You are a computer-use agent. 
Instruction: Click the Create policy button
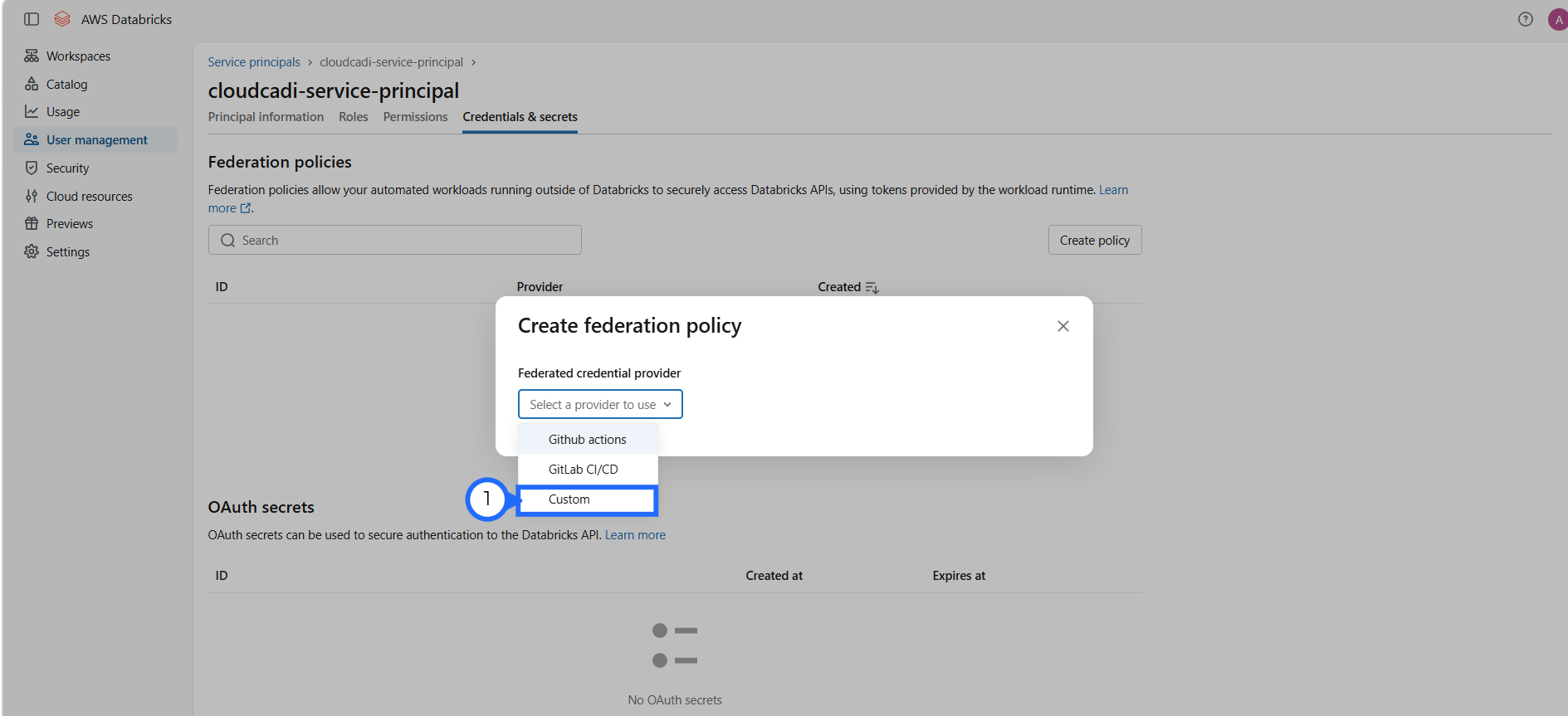pyautogui.click(x=1095, y=240)
